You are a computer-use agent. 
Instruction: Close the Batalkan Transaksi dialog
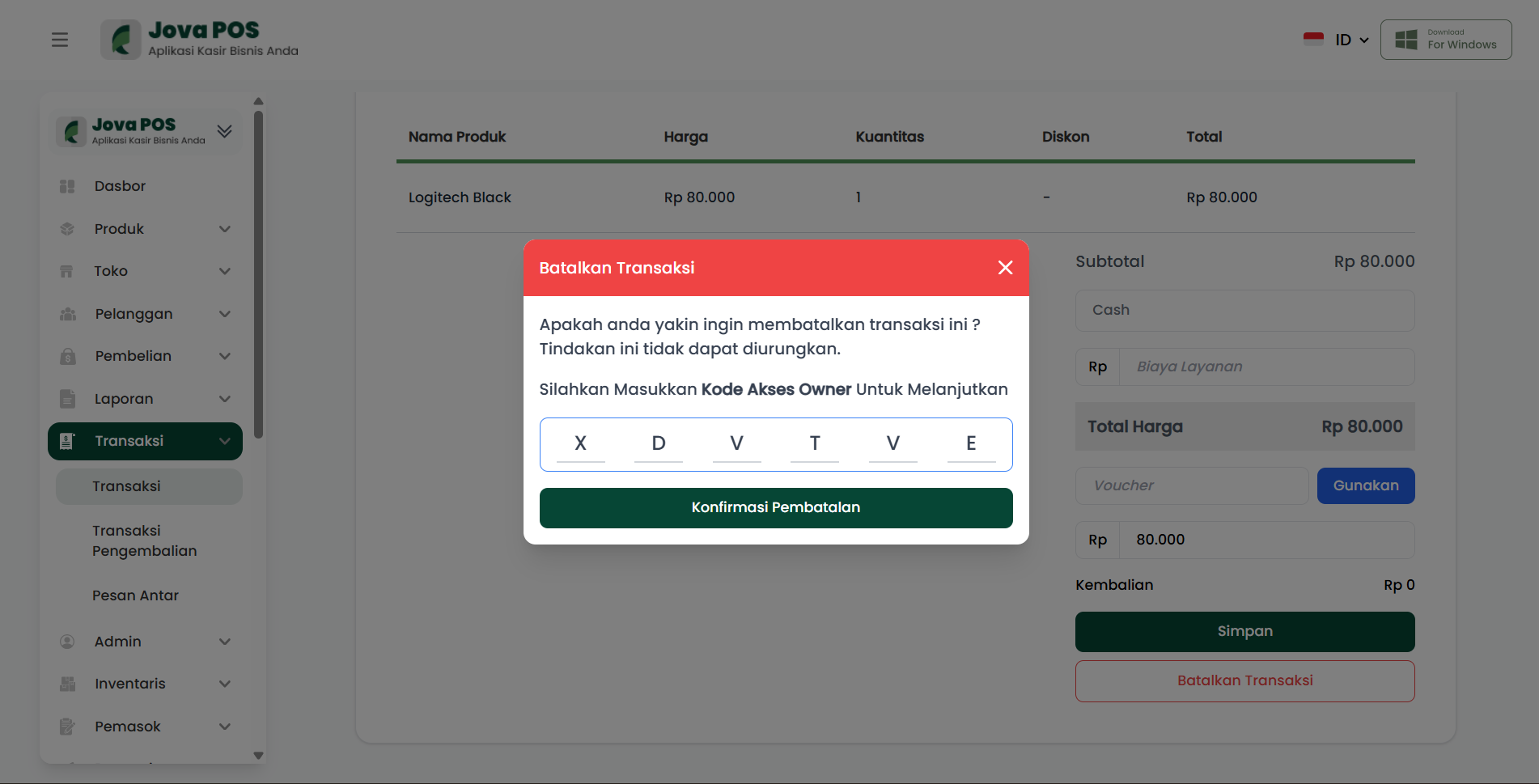1005,268
